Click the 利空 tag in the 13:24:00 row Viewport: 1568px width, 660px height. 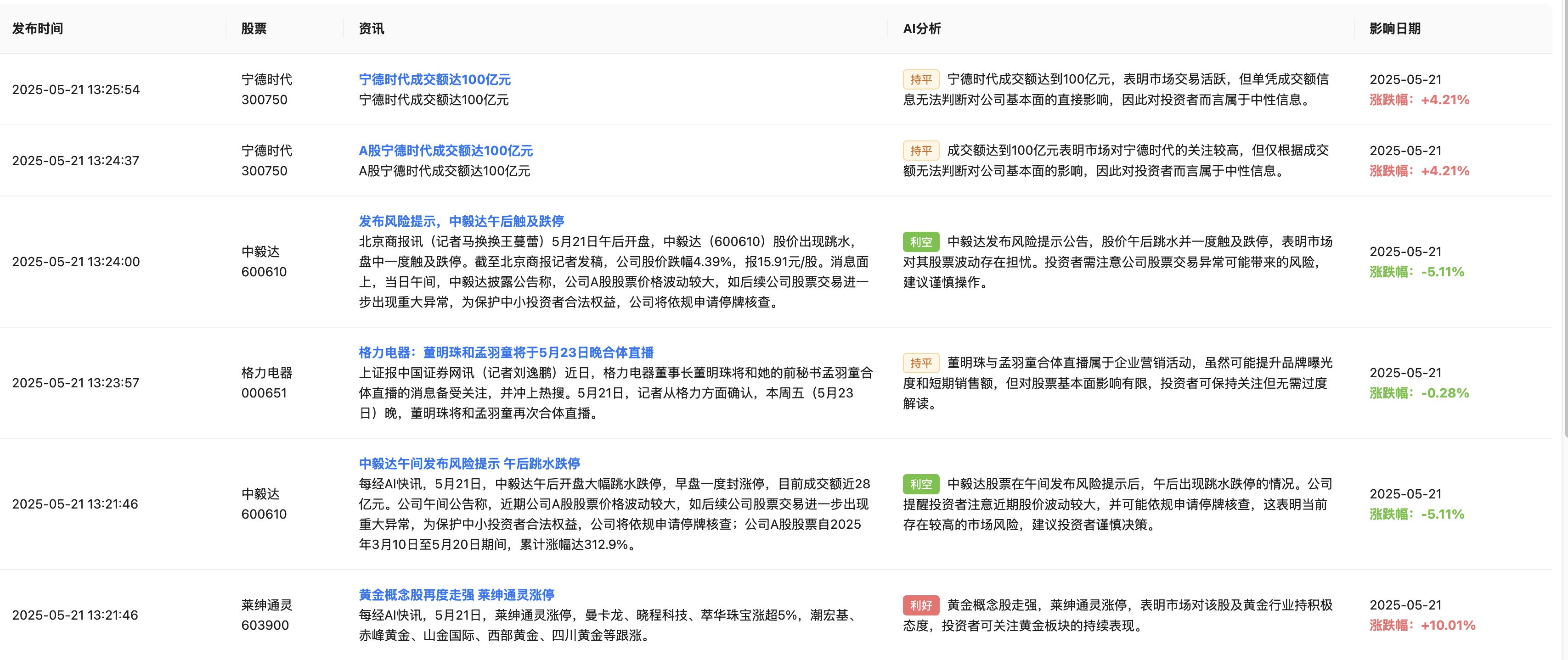tap(921, 241)
